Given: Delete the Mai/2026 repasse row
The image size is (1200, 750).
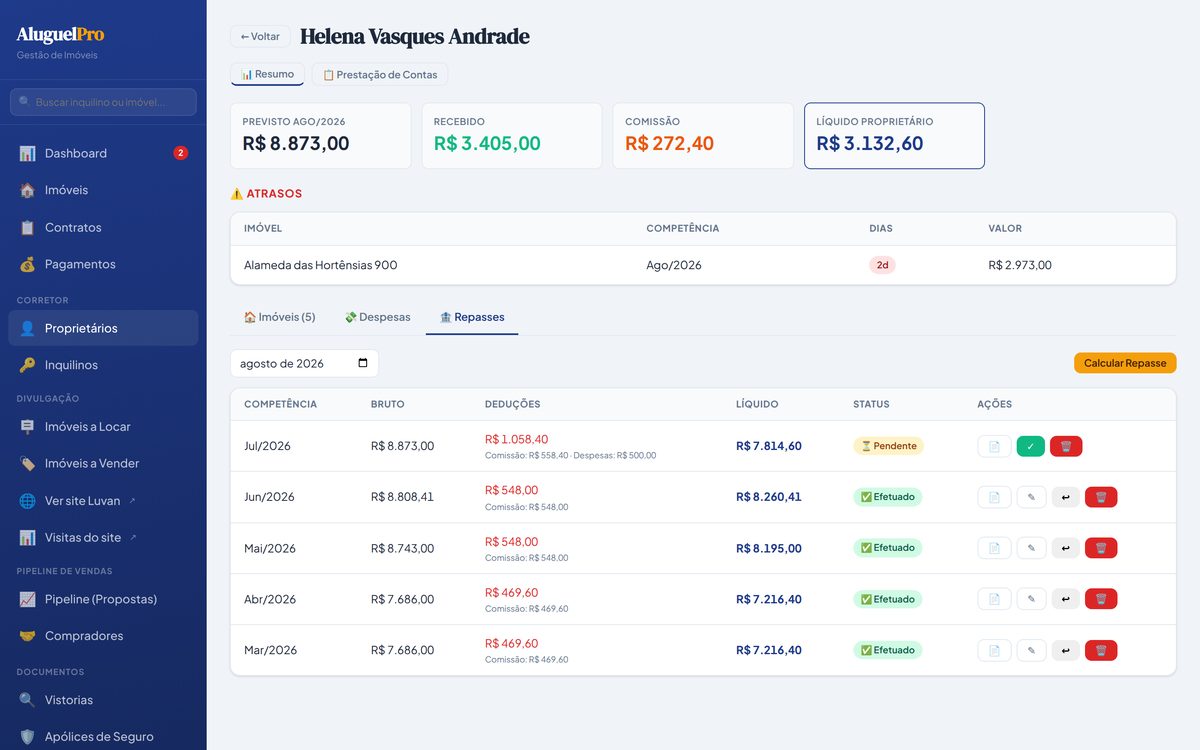Looking at the screenshot, I should (x=1101, y=548).
